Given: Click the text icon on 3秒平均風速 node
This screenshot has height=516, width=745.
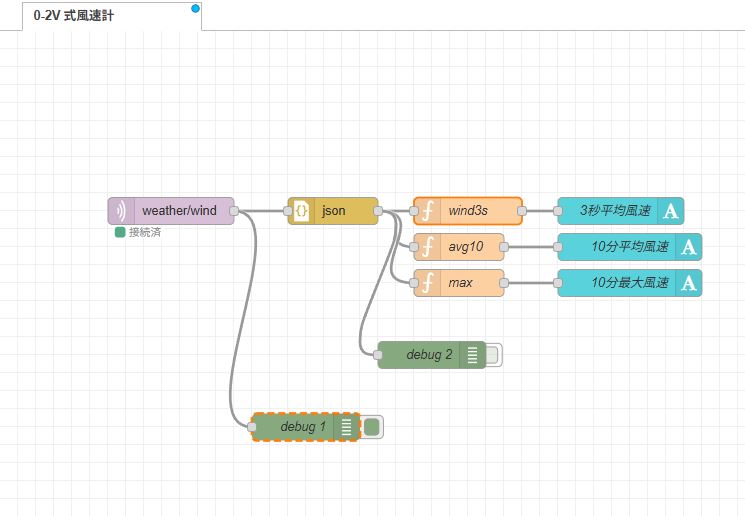Looking at the screenshot, I should click(671, 211).
